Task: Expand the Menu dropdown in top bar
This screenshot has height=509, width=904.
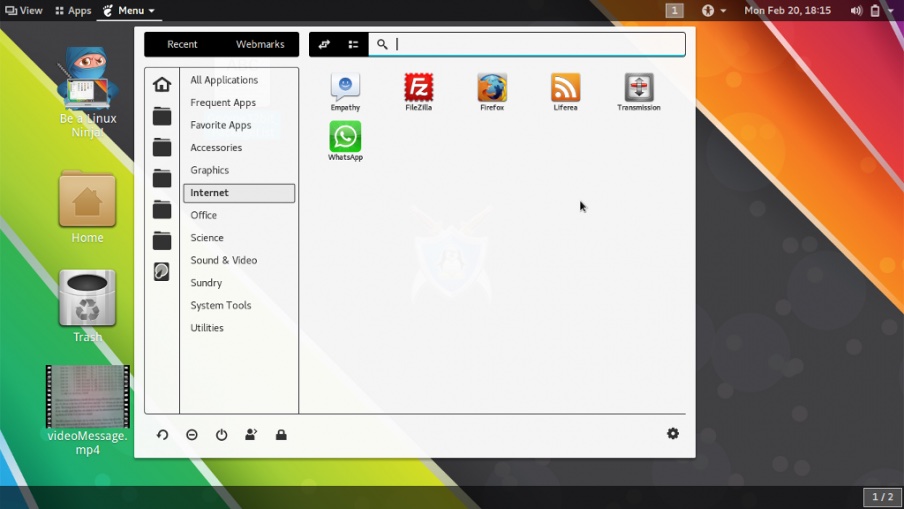Action: (x=130, y=11)
